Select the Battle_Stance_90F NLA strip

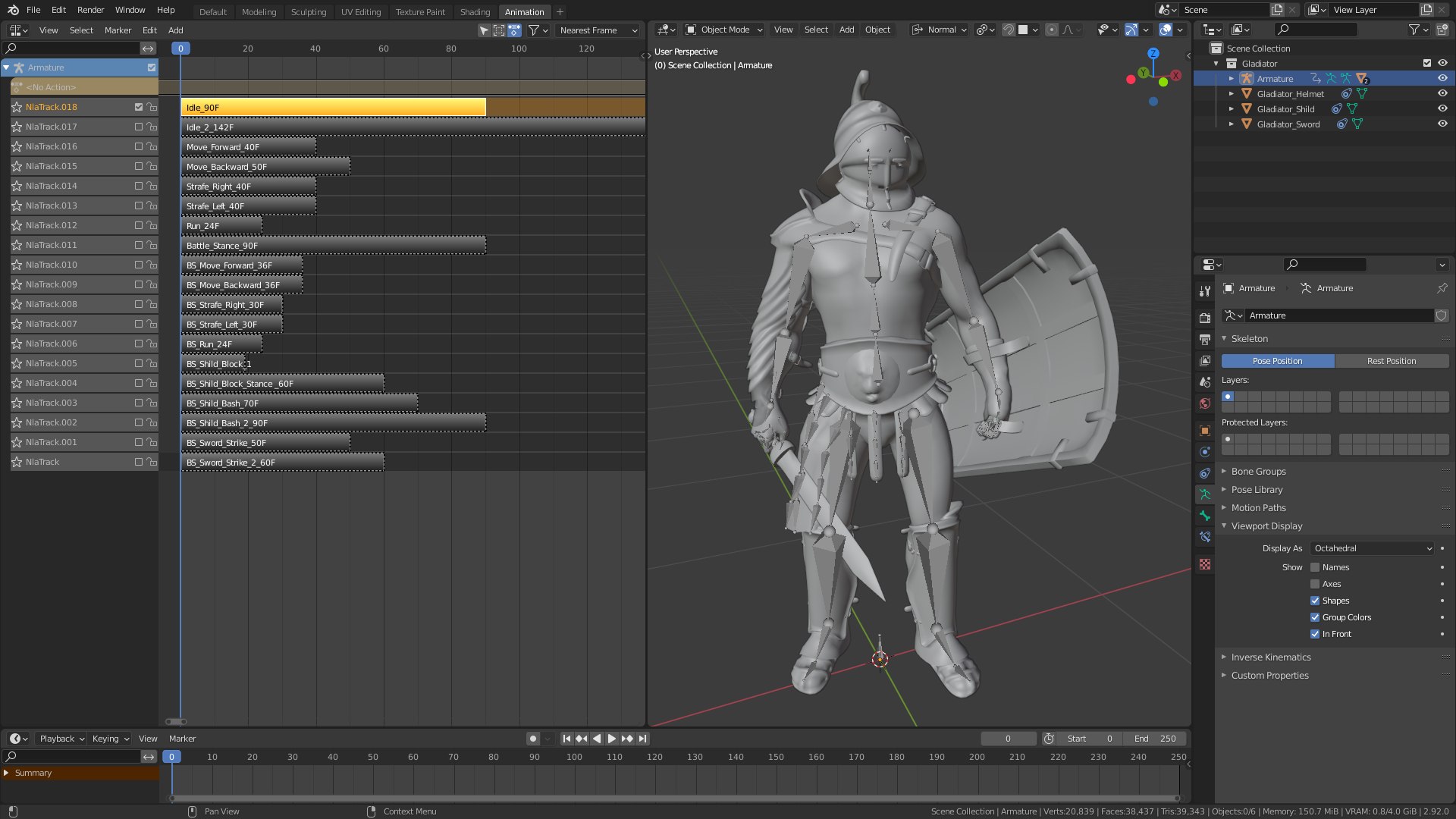click(x=333, y=246)
